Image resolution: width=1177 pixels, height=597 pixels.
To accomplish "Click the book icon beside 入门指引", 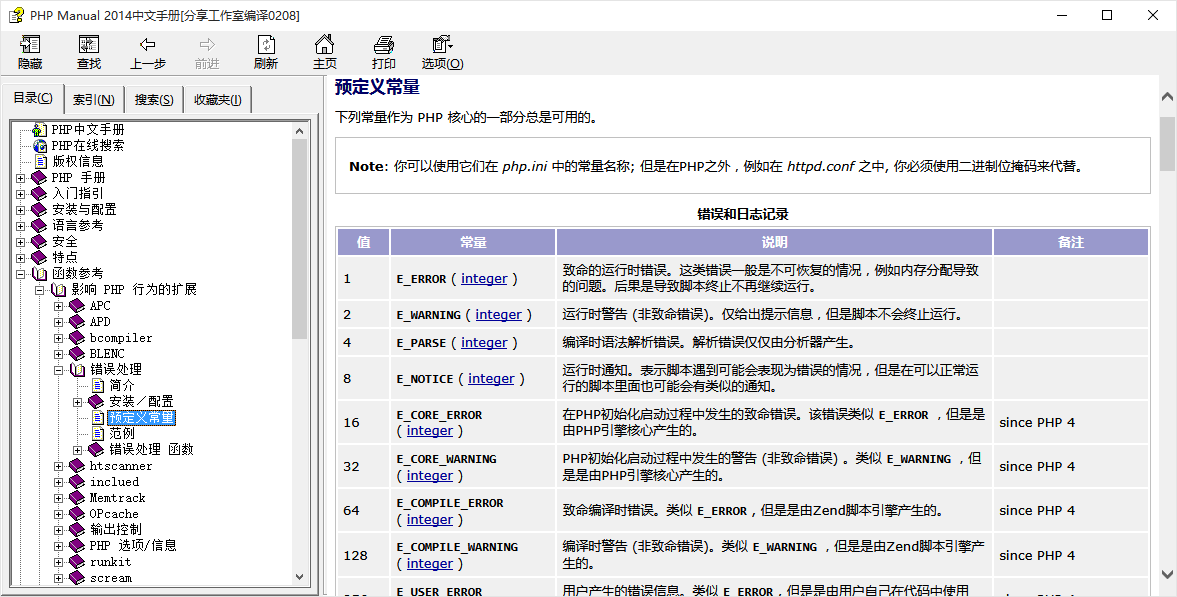I will tap(39, 193).
